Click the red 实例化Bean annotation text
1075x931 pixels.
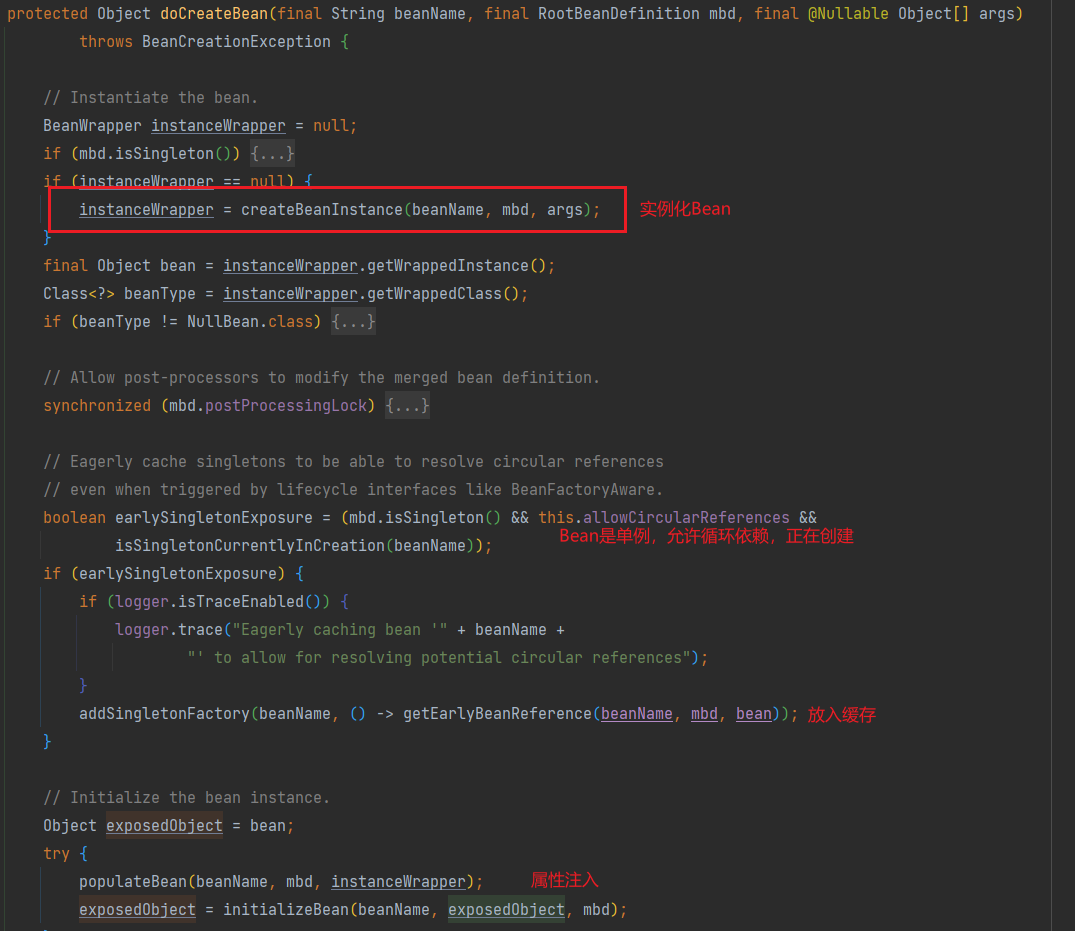[685, 209]
